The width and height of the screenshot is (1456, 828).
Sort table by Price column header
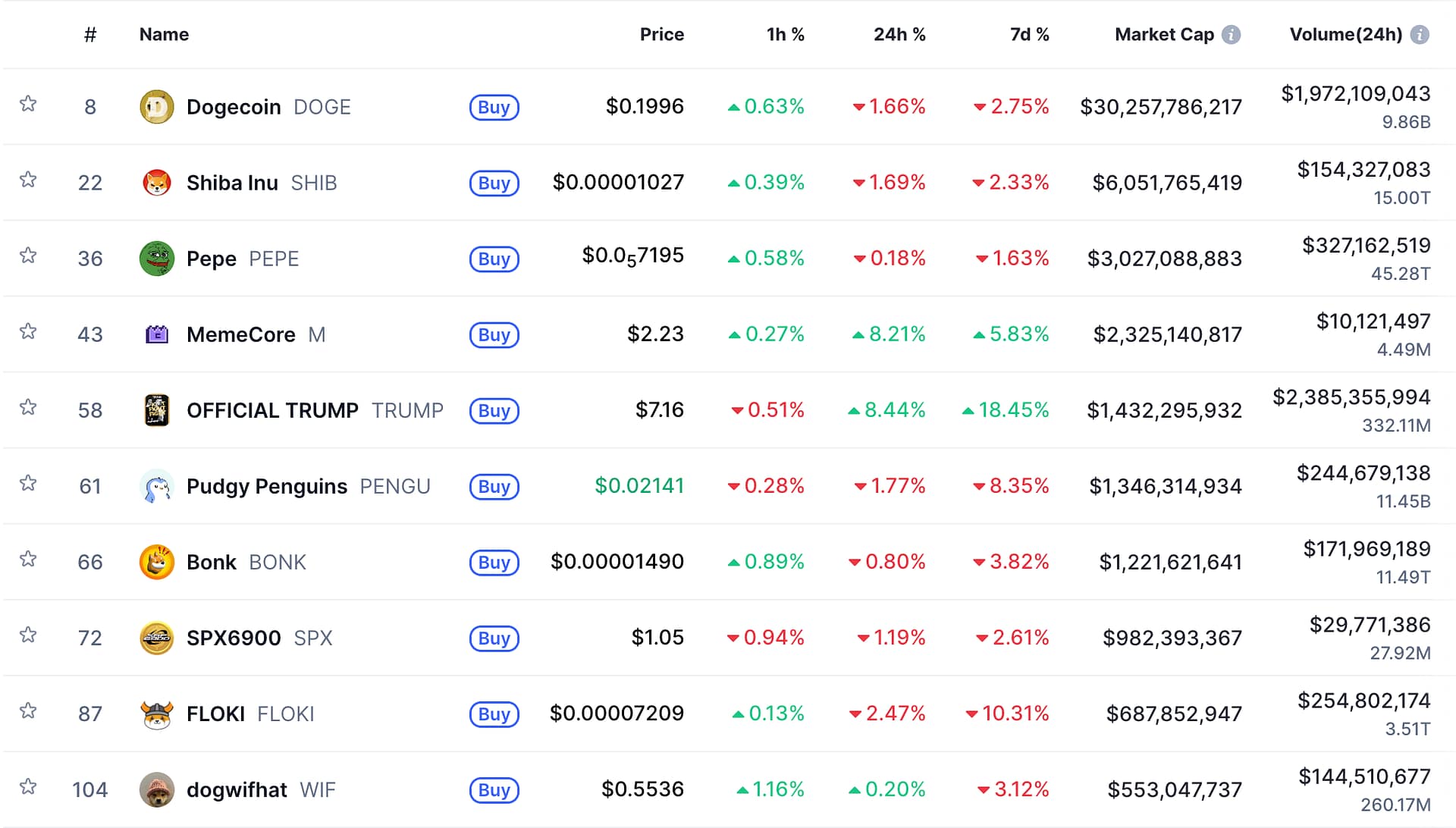click(x=661, y=35)
